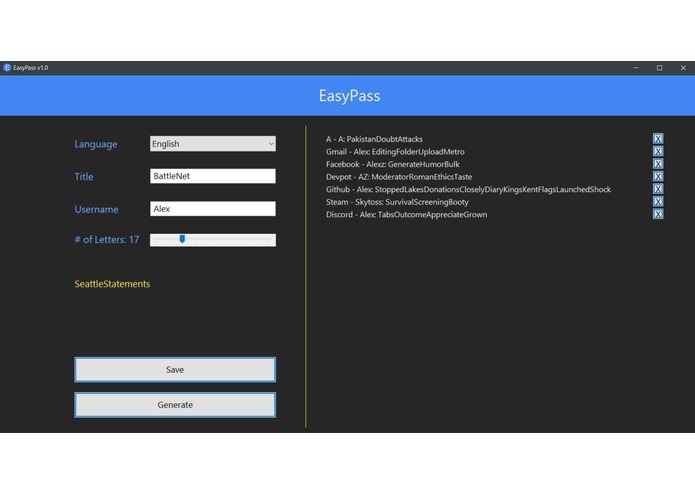Select the Devpot - AZ: ModeratorRomanEthicsTaste row
The image size is (695, 494).
point(399,177)
